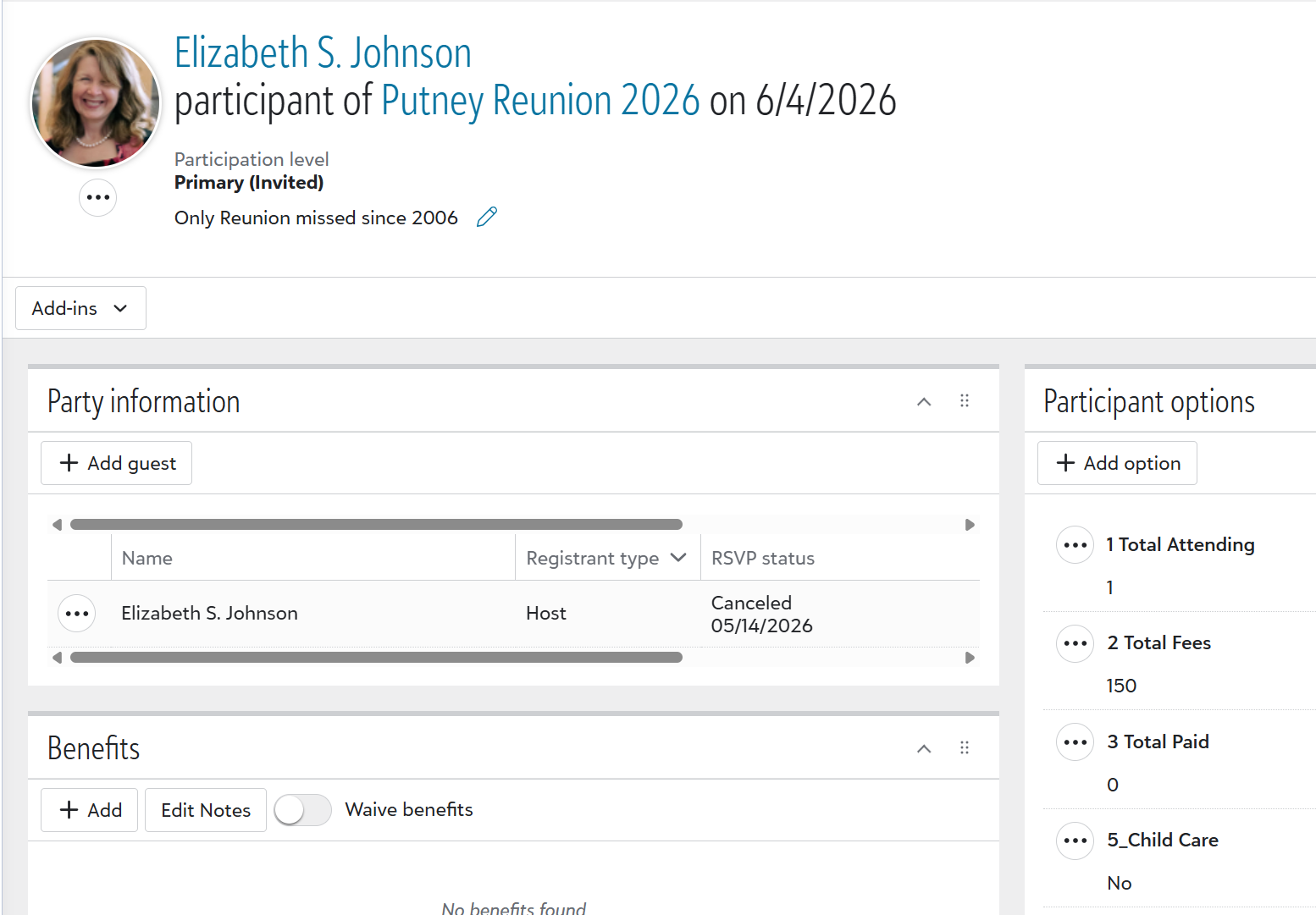This screenshot has width=1316, height=915.
Task: Click the 2 Total Fees label
Action: pyautogui.click(x=1158, y=643)
